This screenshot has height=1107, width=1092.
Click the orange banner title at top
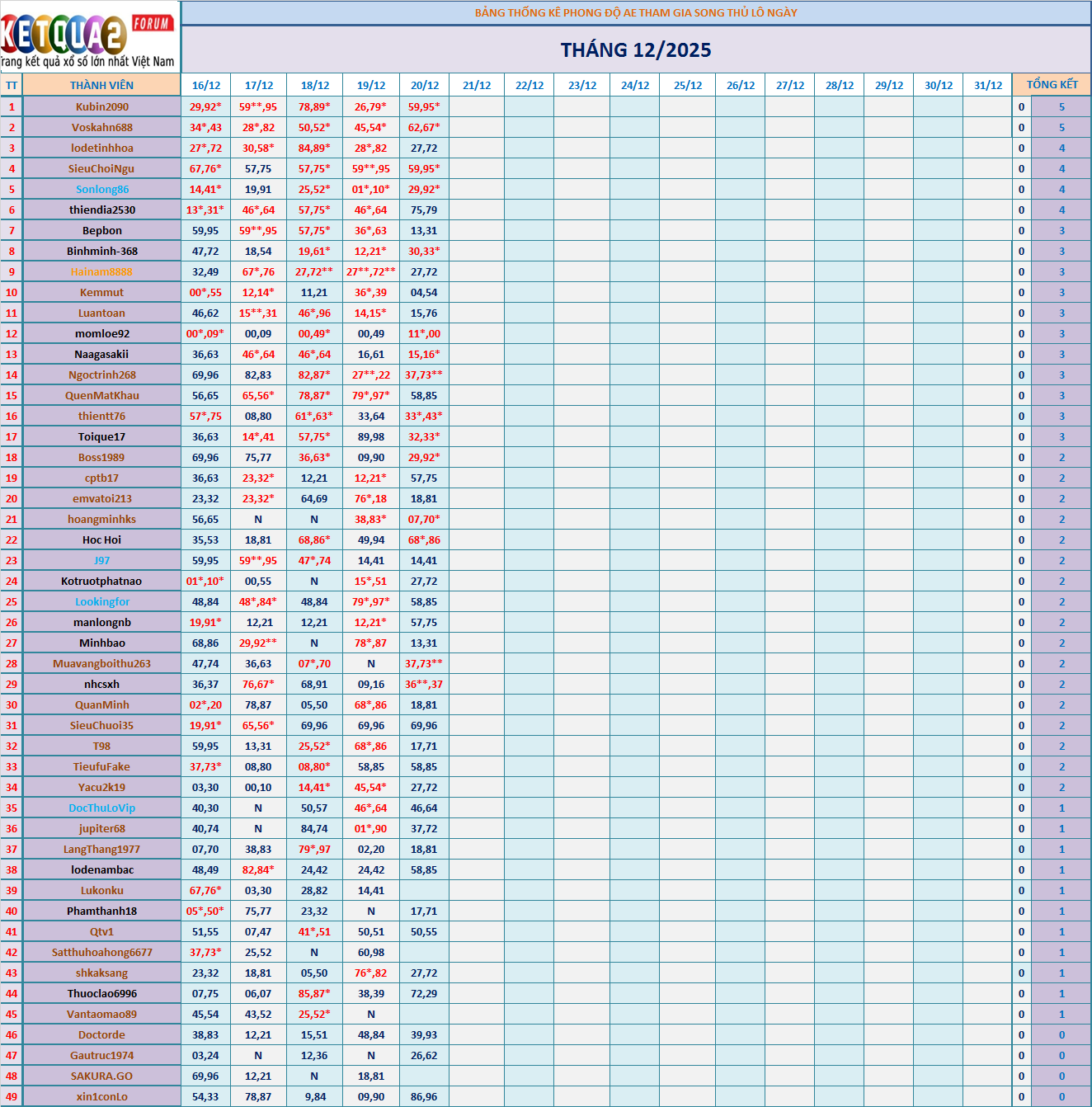[x=636, y=12]
